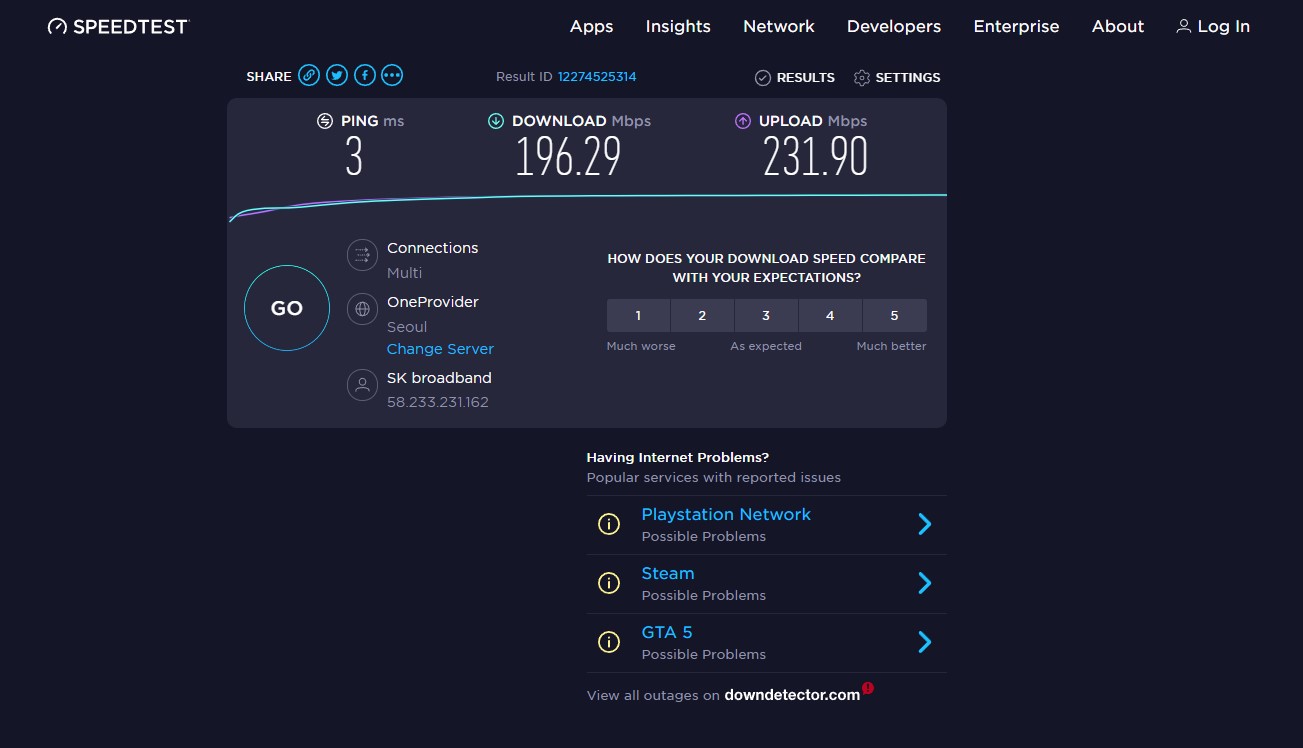Click the downdetector red alert badge

coord(868,688)
